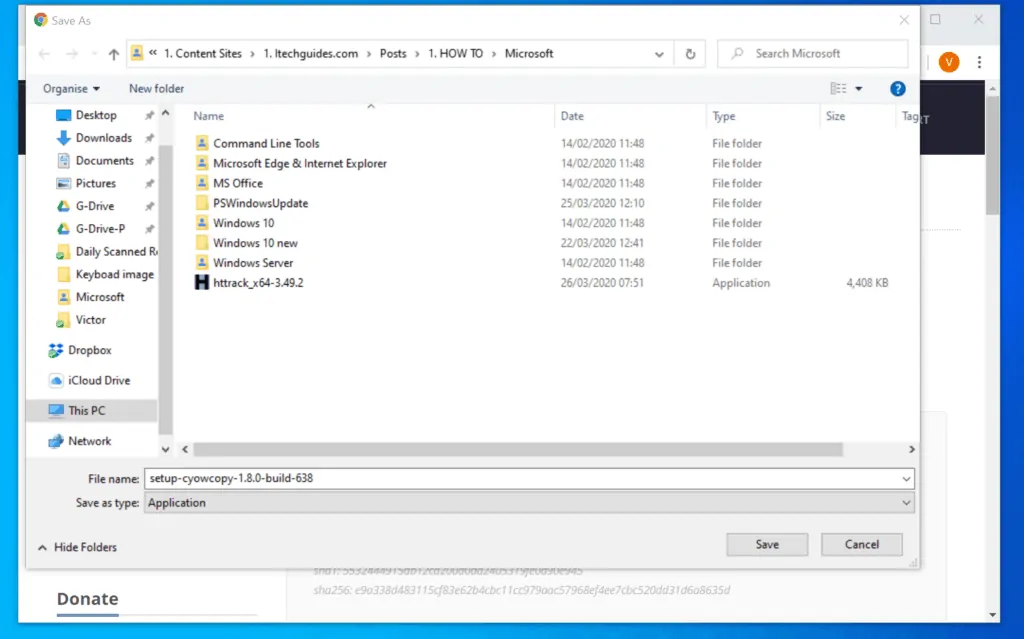Click the horizontal scrollbar right arrow
The width and height of the screenshot is (1024, 639).
tap(912, 450)
